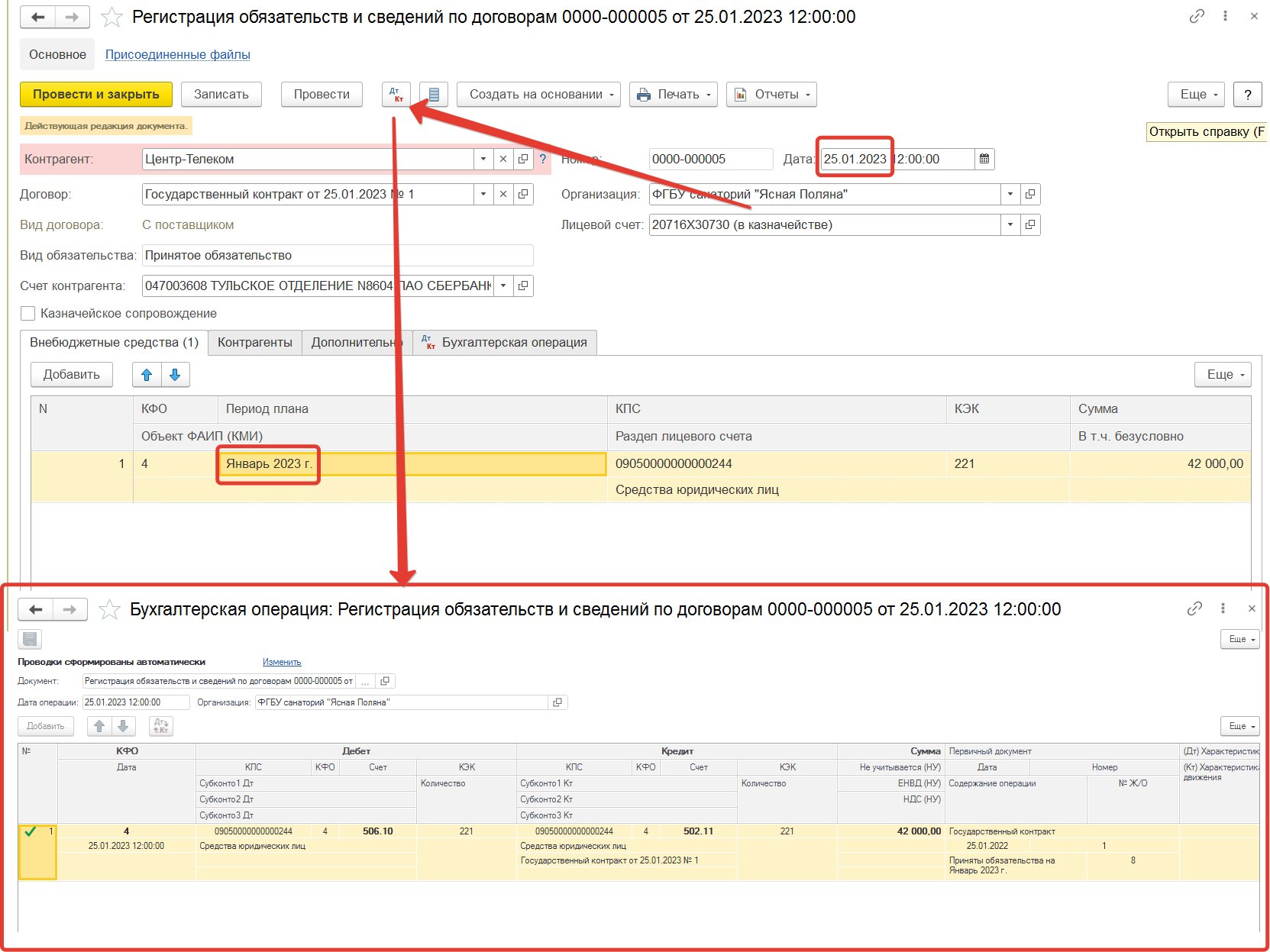1270x952 pixels.
Task: Click the Изменить link for entries
Action: [282, 662]
